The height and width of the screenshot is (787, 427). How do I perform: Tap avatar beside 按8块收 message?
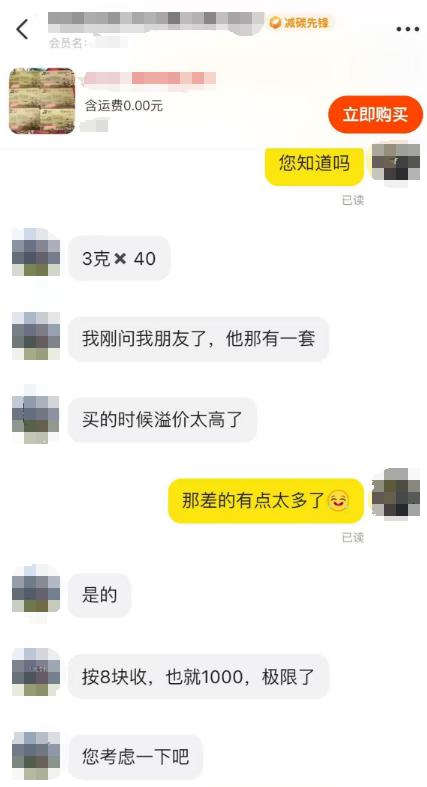[36, 671]
